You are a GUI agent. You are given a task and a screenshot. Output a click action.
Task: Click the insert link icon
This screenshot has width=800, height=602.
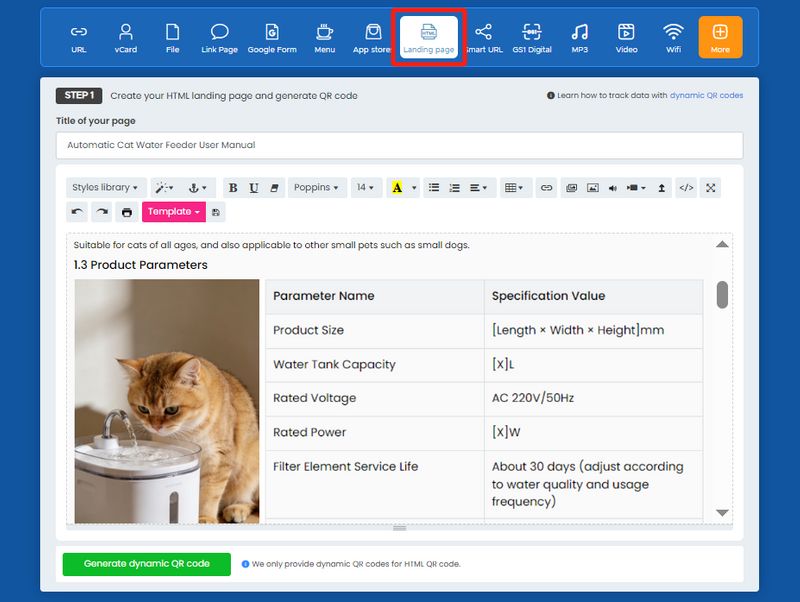click(546, 187)
